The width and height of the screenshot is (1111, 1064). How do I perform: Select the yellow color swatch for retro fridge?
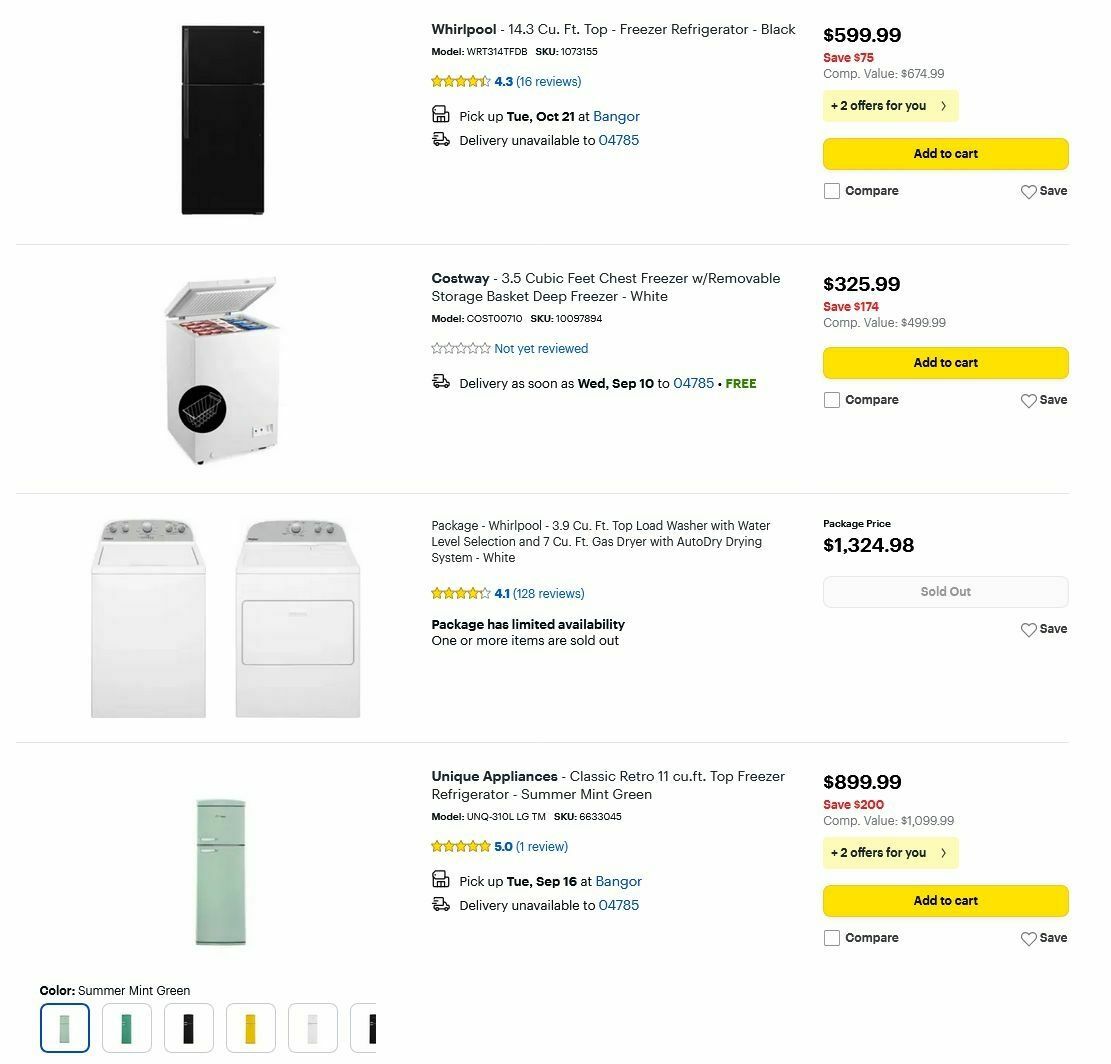(x=250, y=1028)
